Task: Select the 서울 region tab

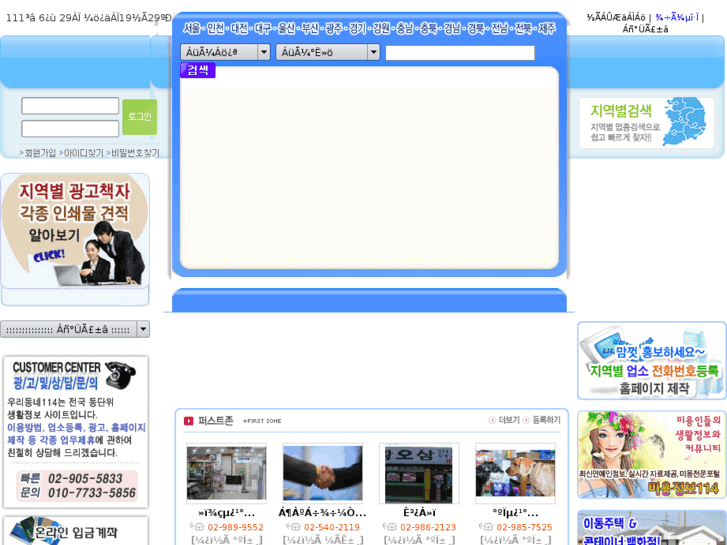Action: 191,29
